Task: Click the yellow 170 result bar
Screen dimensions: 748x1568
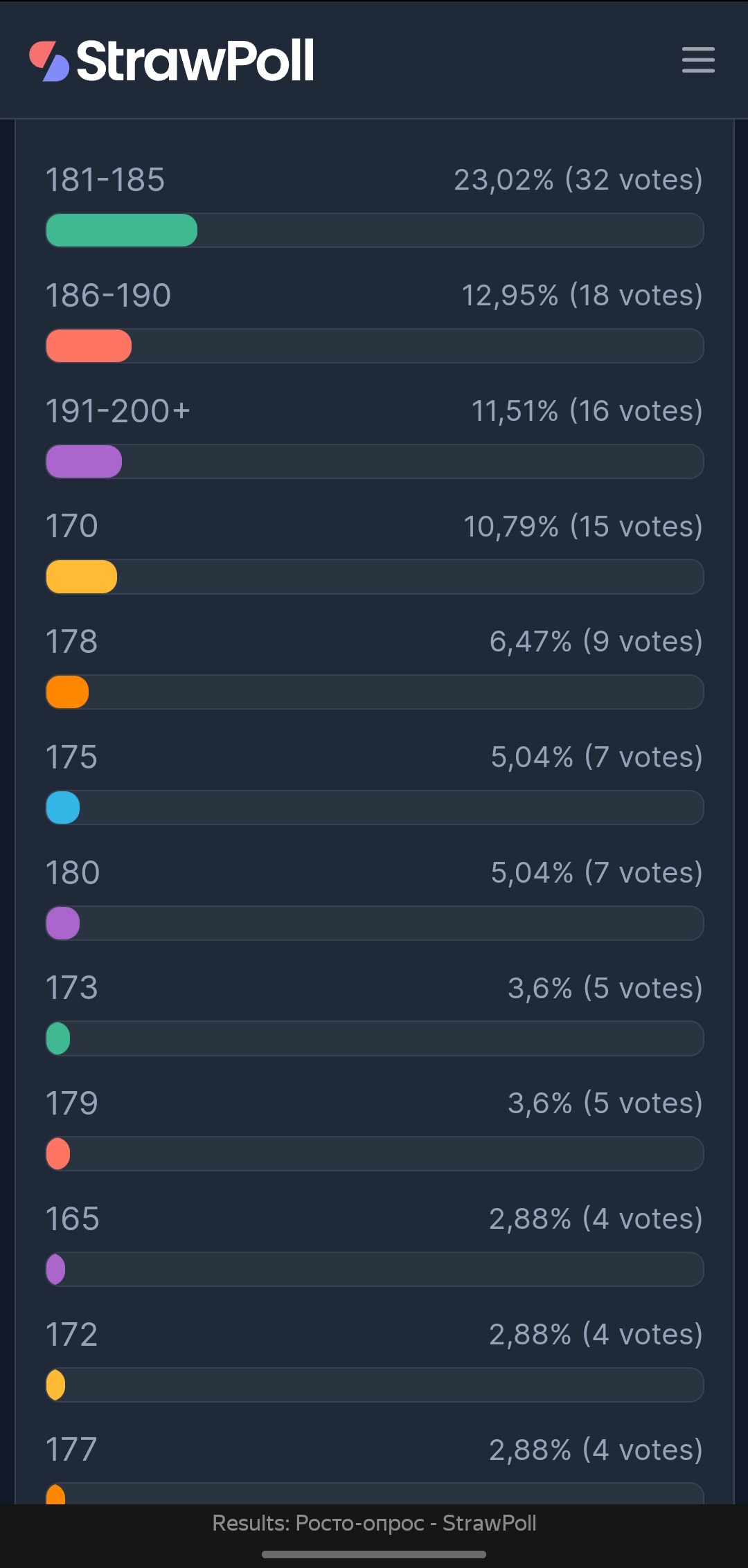Action: pos(82,577)
